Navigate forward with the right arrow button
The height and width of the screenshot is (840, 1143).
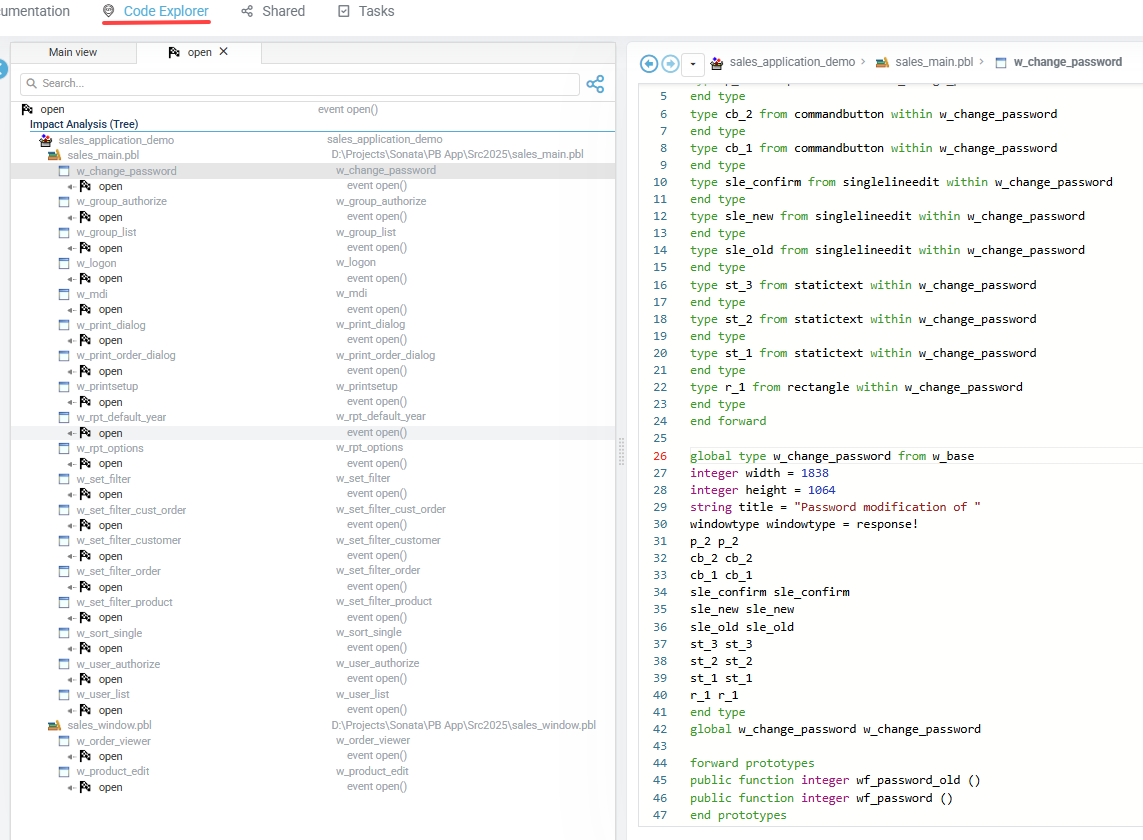[x=670, y=63]
